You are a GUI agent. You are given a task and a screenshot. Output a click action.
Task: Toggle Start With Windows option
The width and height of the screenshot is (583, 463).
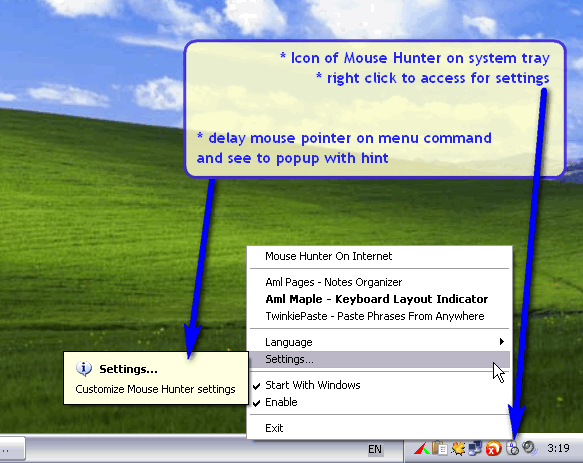379,385
